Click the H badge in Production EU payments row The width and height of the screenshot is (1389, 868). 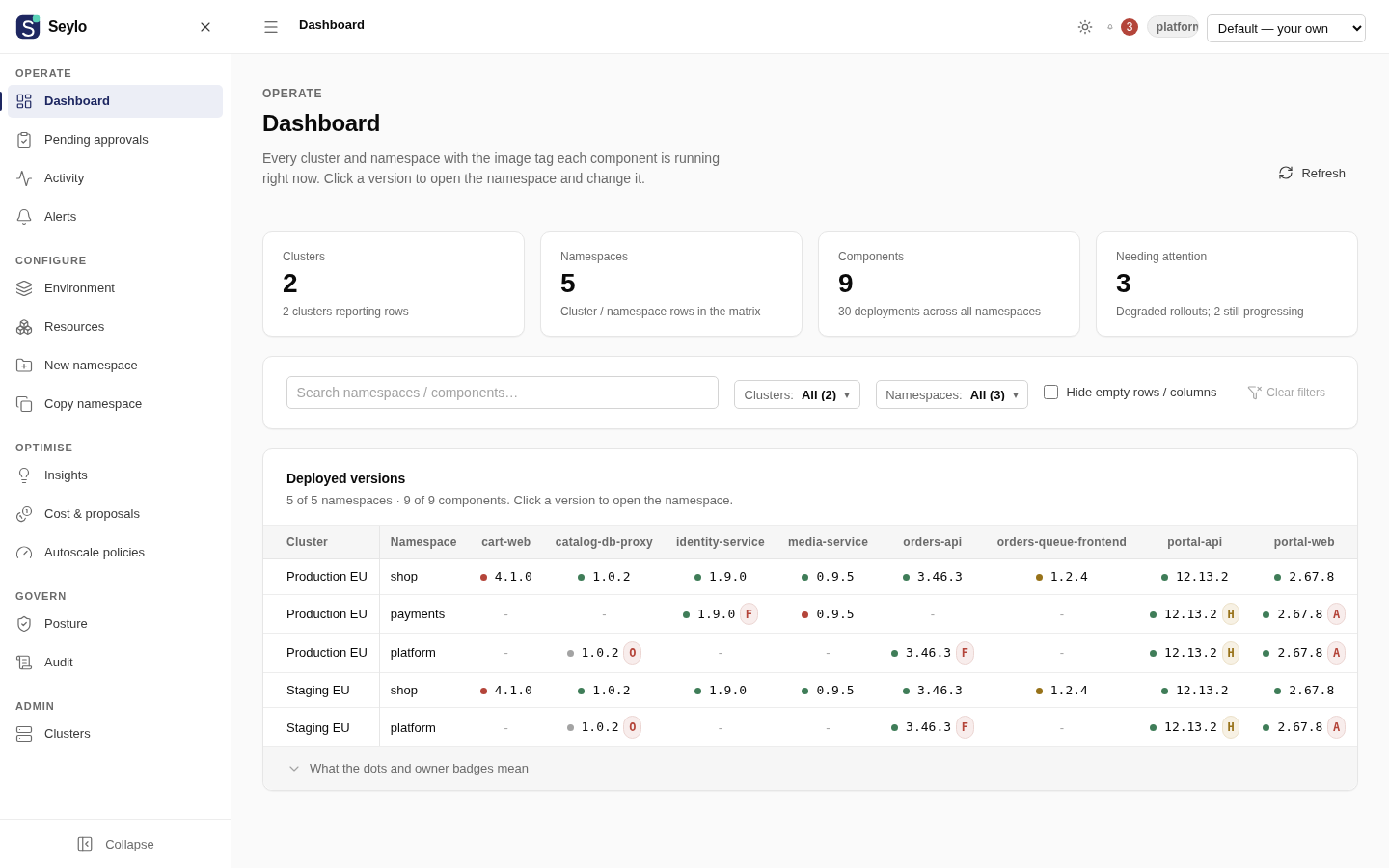click(x=1231, y=614)
